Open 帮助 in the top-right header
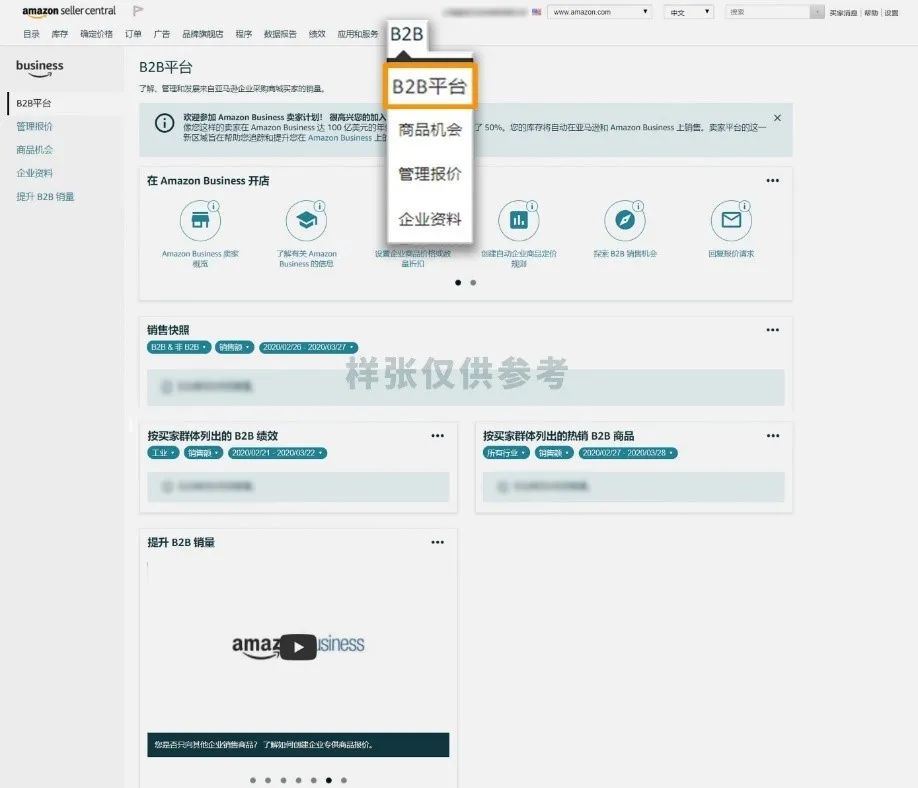The height and width of the screenshot is (788, 918). 871,13
